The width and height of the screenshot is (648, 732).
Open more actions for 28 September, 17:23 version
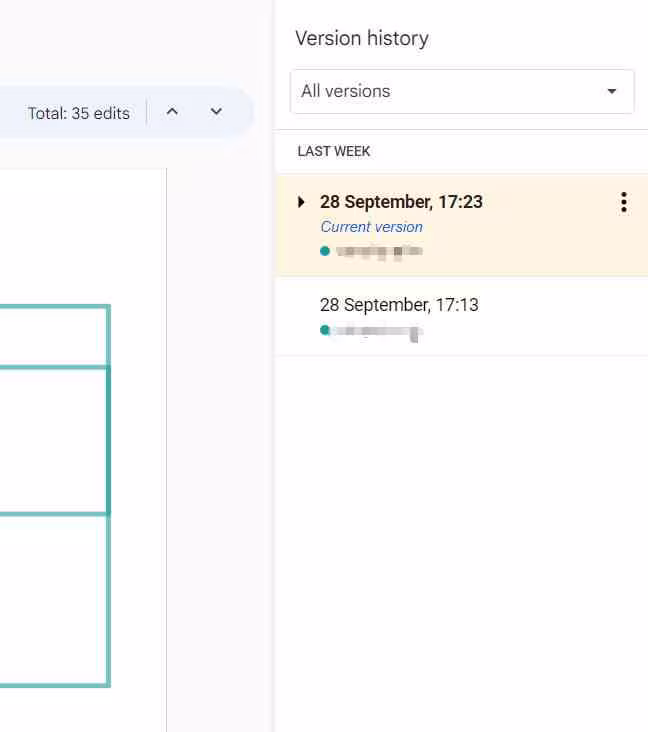[624, 203]
